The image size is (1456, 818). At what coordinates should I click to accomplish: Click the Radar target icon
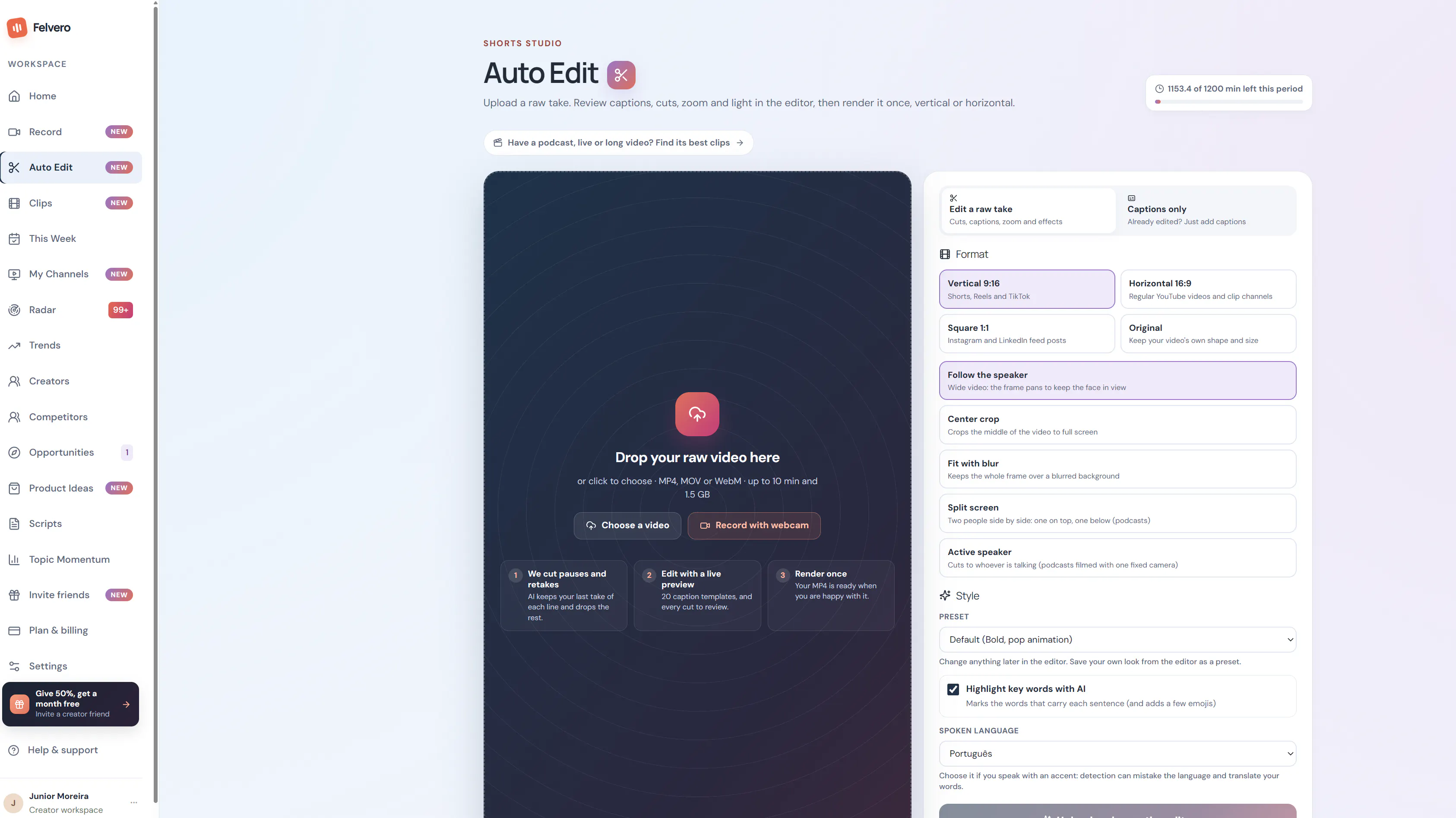[15, 310]
